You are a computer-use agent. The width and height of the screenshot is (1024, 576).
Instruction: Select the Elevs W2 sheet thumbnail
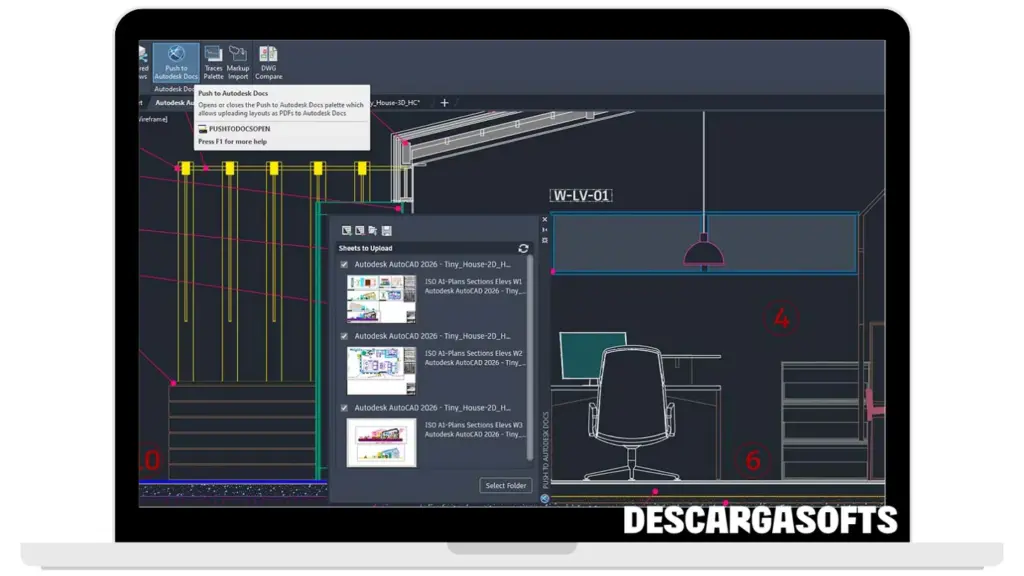point(381,370)
